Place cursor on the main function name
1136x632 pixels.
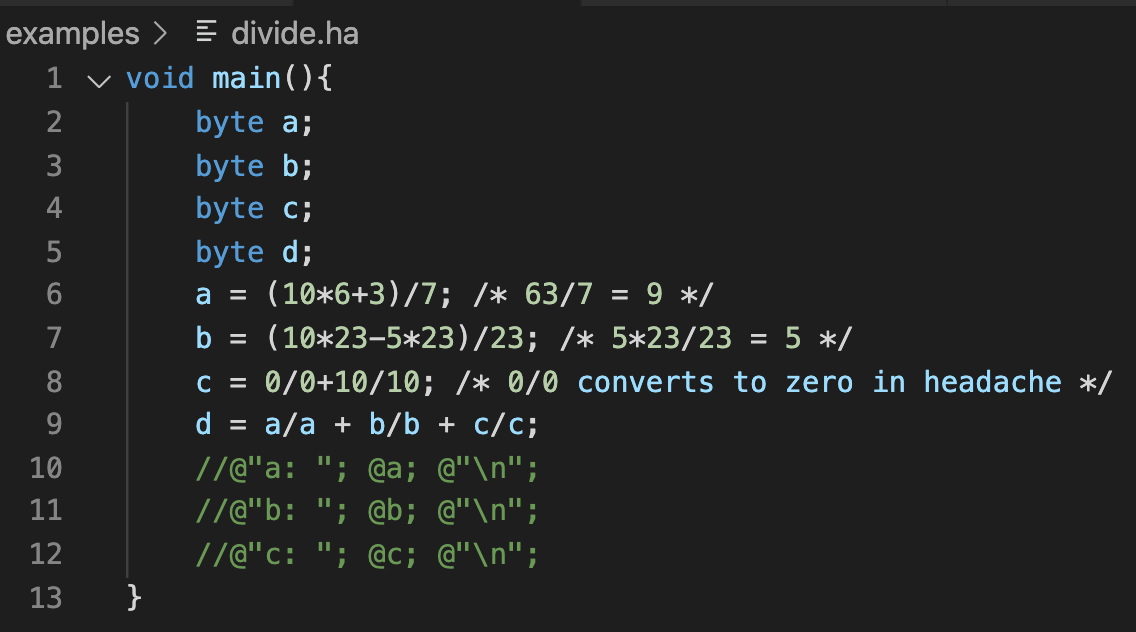246,78
